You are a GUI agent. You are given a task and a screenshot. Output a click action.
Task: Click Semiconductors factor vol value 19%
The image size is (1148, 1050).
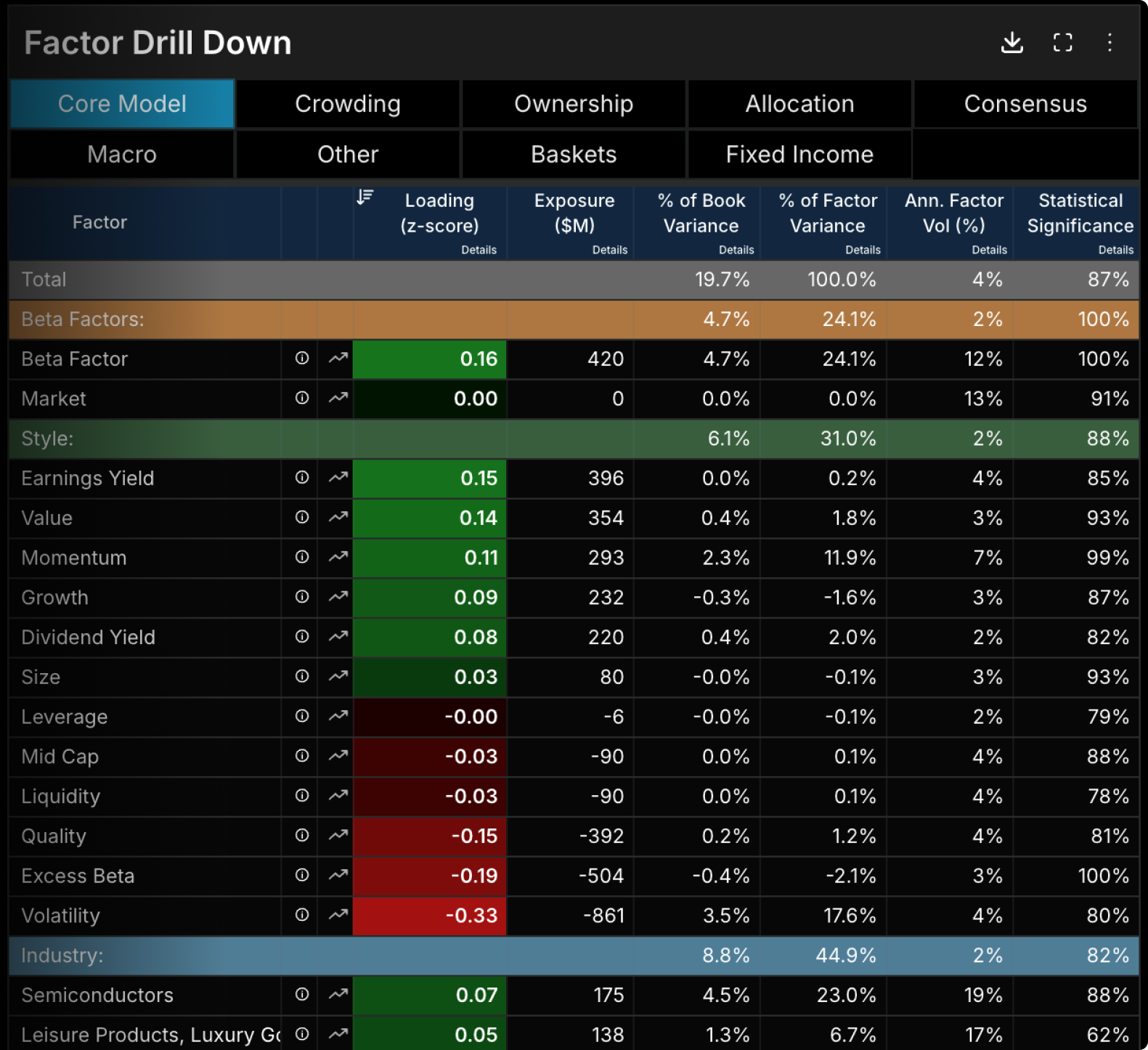tap(984, 995)
